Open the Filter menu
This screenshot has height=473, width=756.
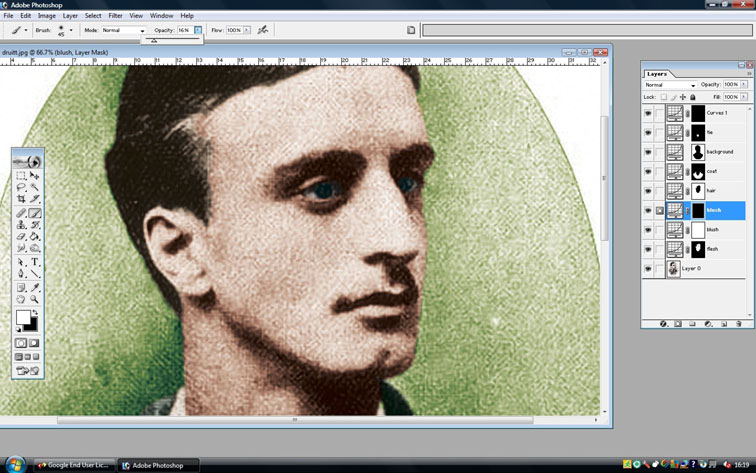point(116,16)
